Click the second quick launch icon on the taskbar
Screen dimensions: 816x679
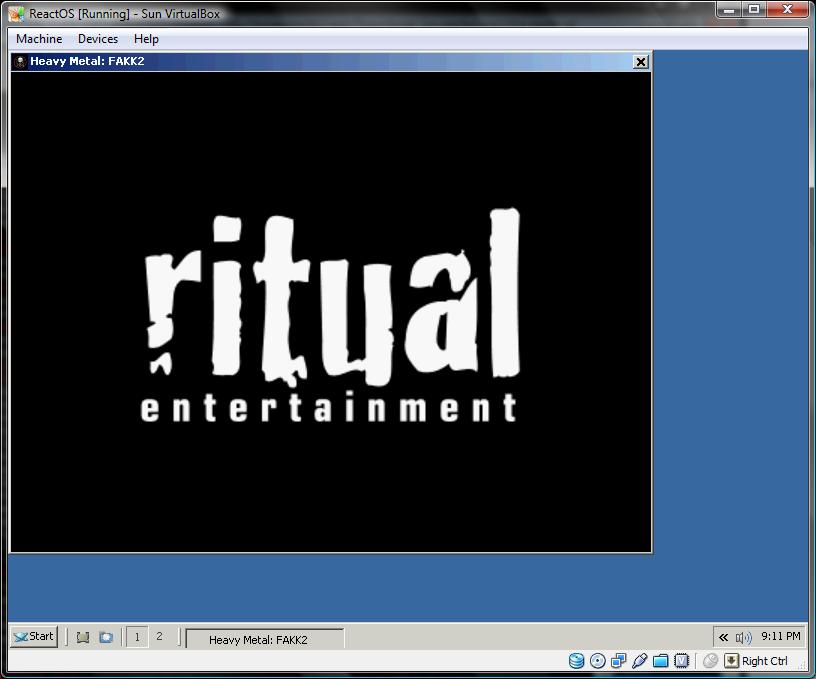tap(105, 637)
